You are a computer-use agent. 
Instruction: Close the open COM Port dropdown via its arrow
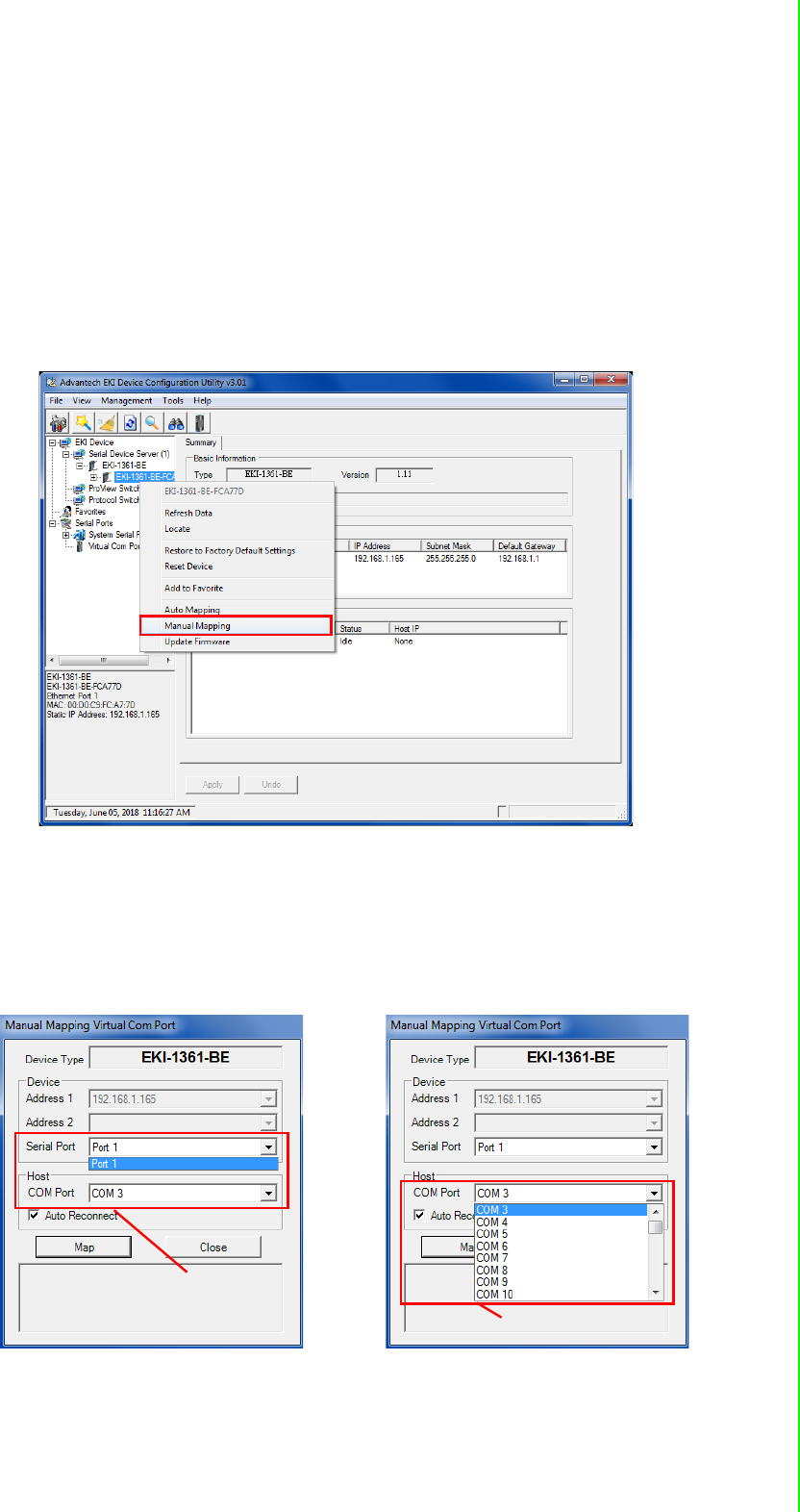click(654, 1194)
